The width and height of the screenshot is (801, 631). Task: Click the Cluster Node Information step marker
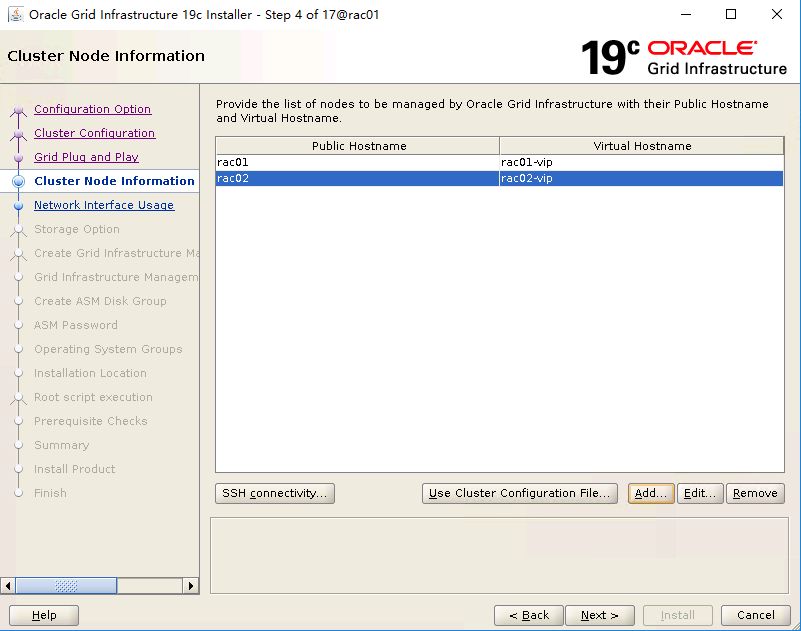click(19, 181)
